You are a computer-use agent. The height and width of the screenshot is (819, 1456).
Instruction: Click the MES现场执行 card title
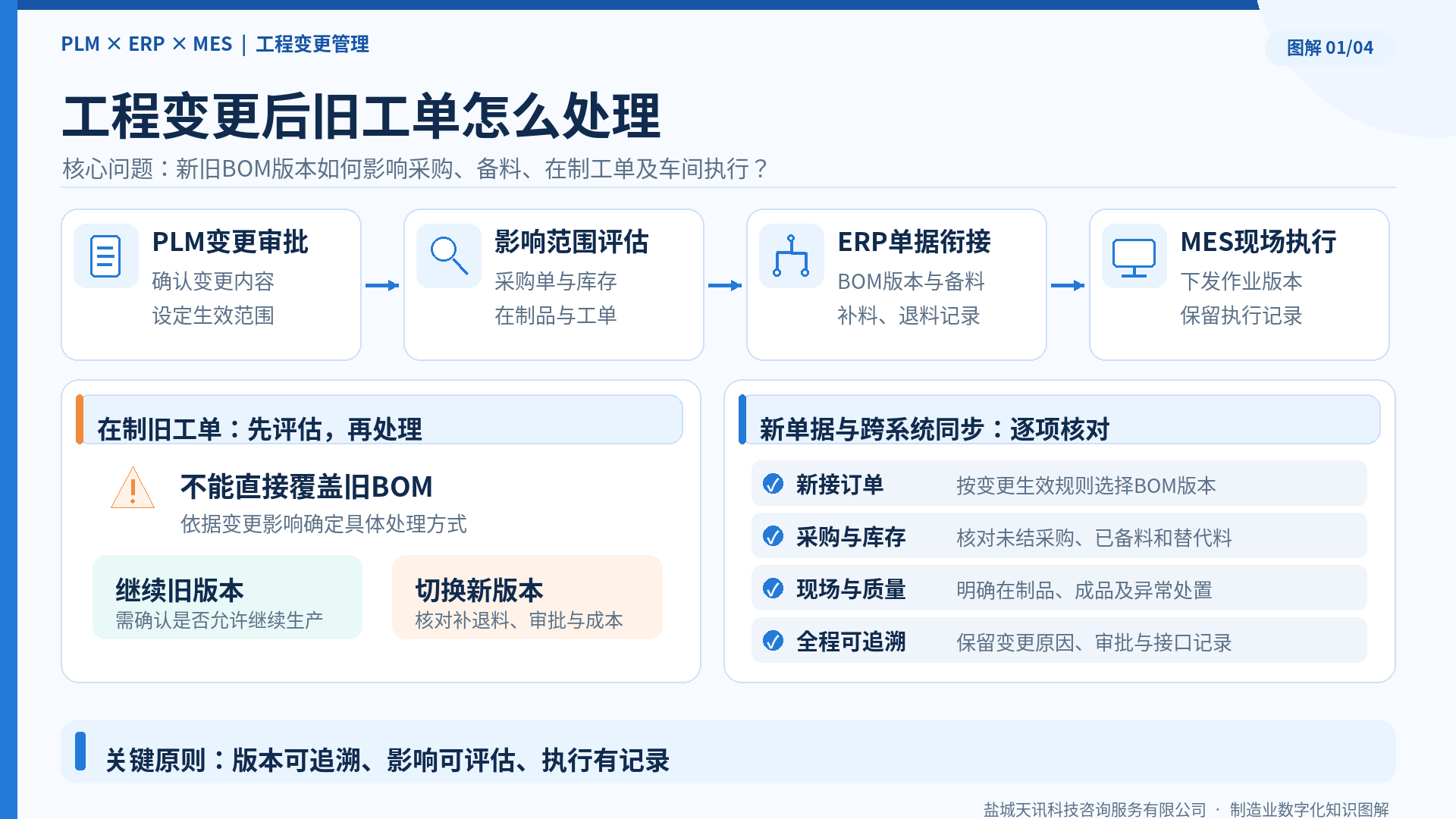tap(1259, 242)
